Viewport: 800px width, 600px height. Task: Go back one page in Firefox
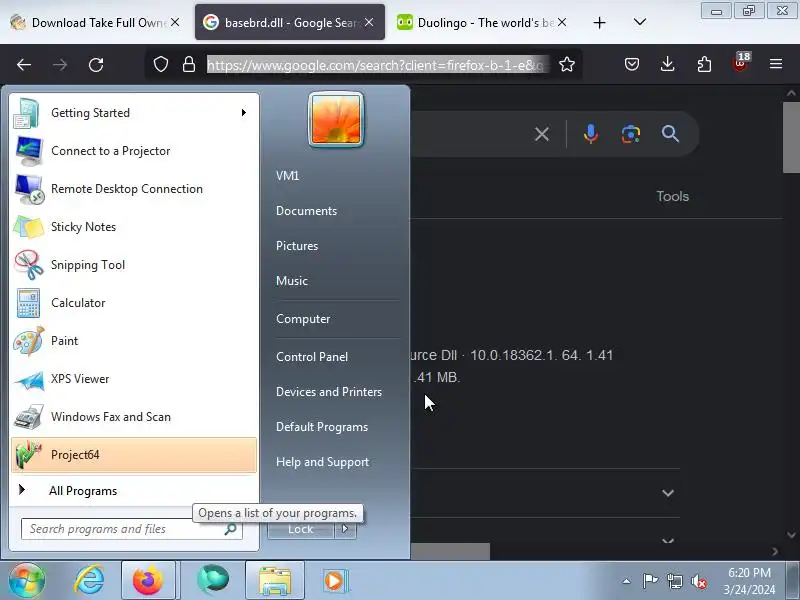click(24, 65)
